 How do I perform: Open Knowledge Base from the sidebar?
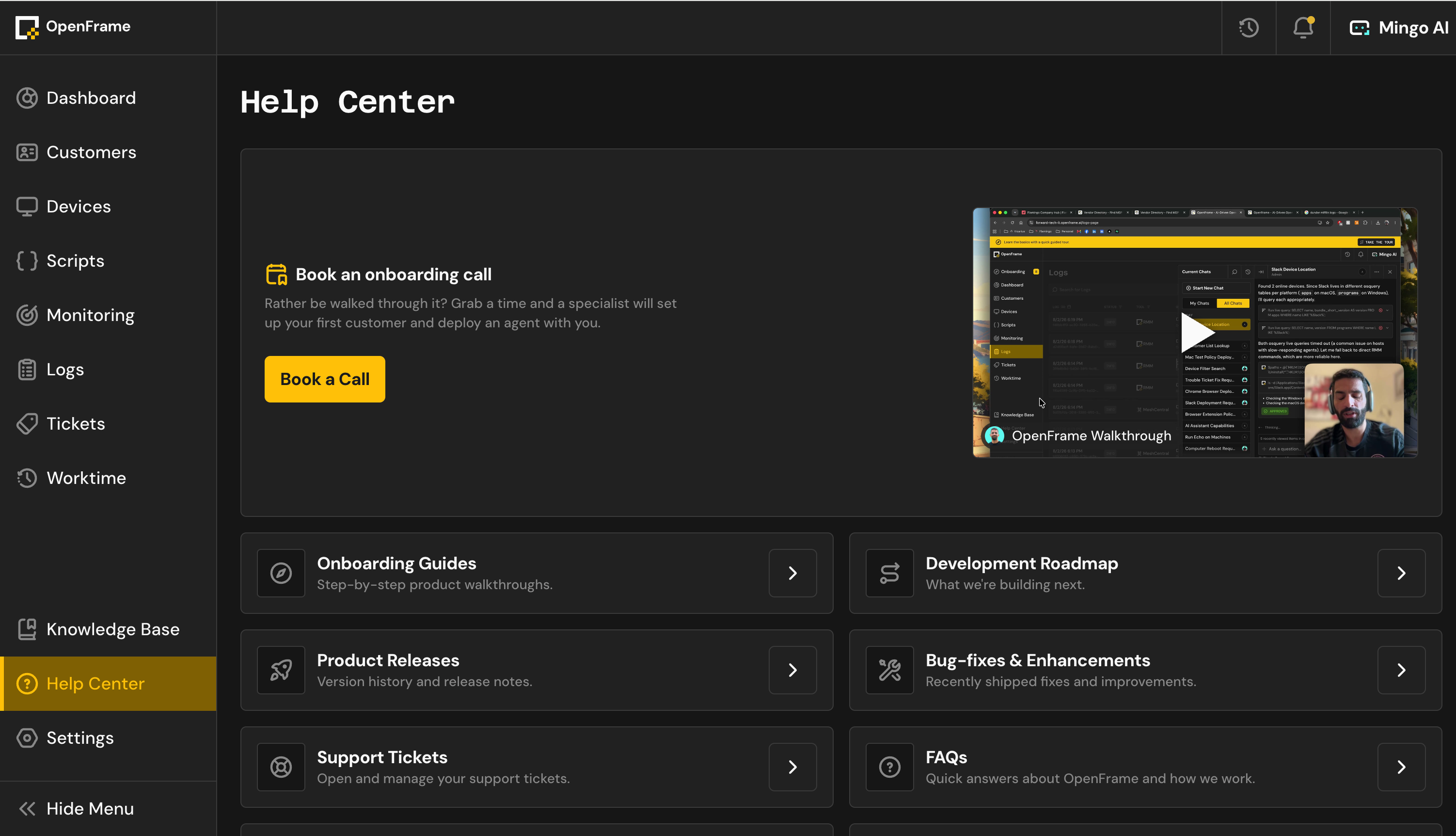tap(108, 629)
